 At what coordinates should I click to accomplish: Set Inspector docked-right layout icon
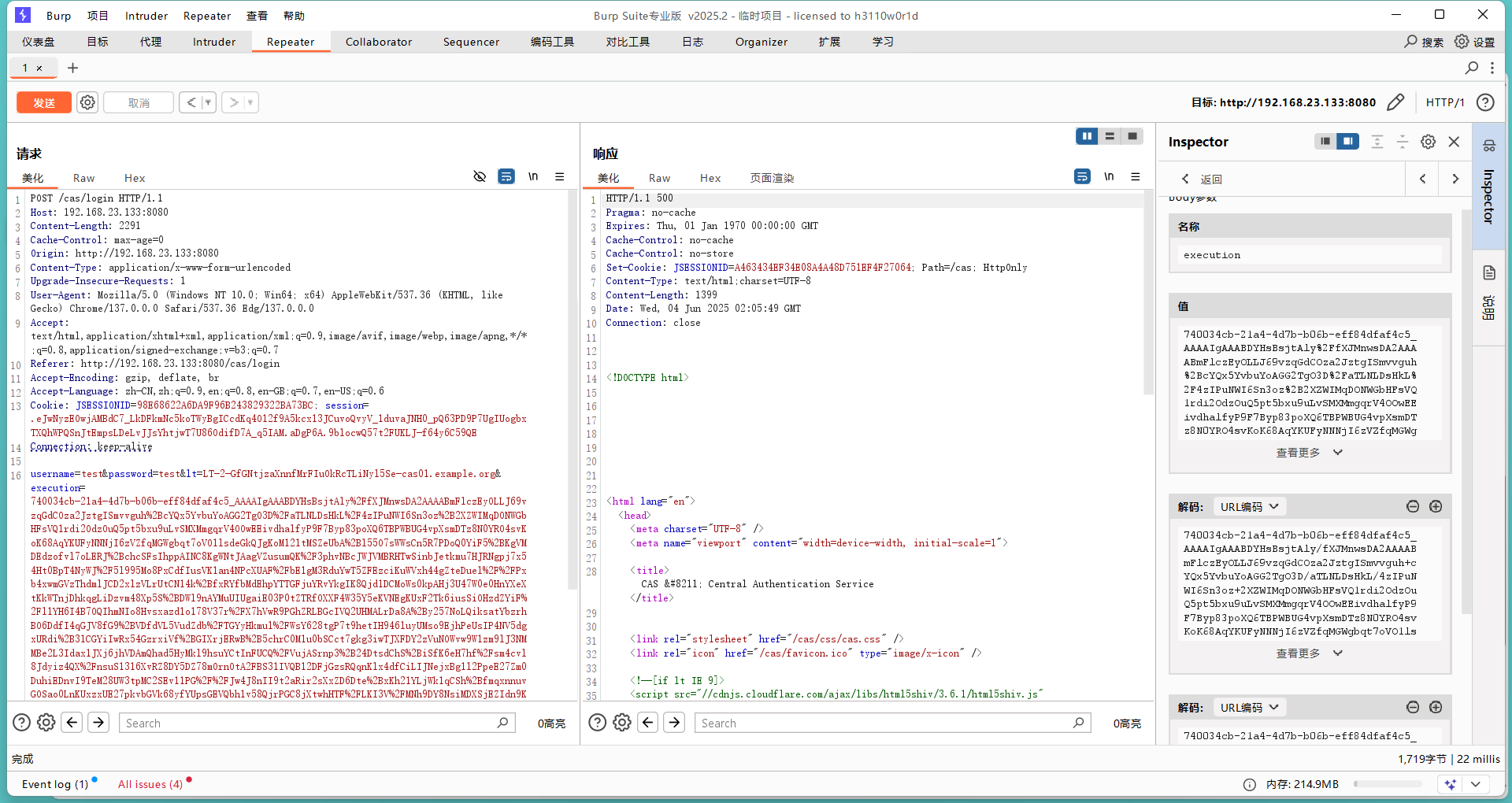[x=1348, y=142]
